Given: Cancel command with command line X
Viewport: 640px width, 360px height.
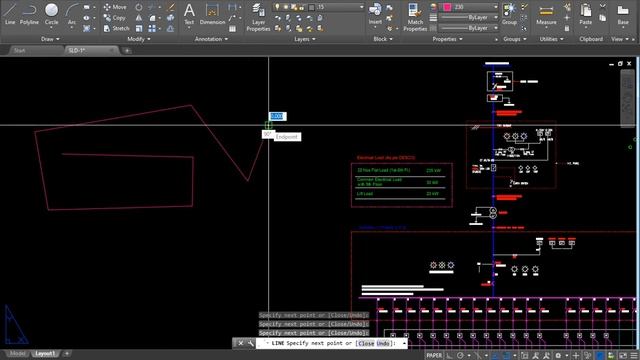Looking at the screenshot, I should pos(240,343).
